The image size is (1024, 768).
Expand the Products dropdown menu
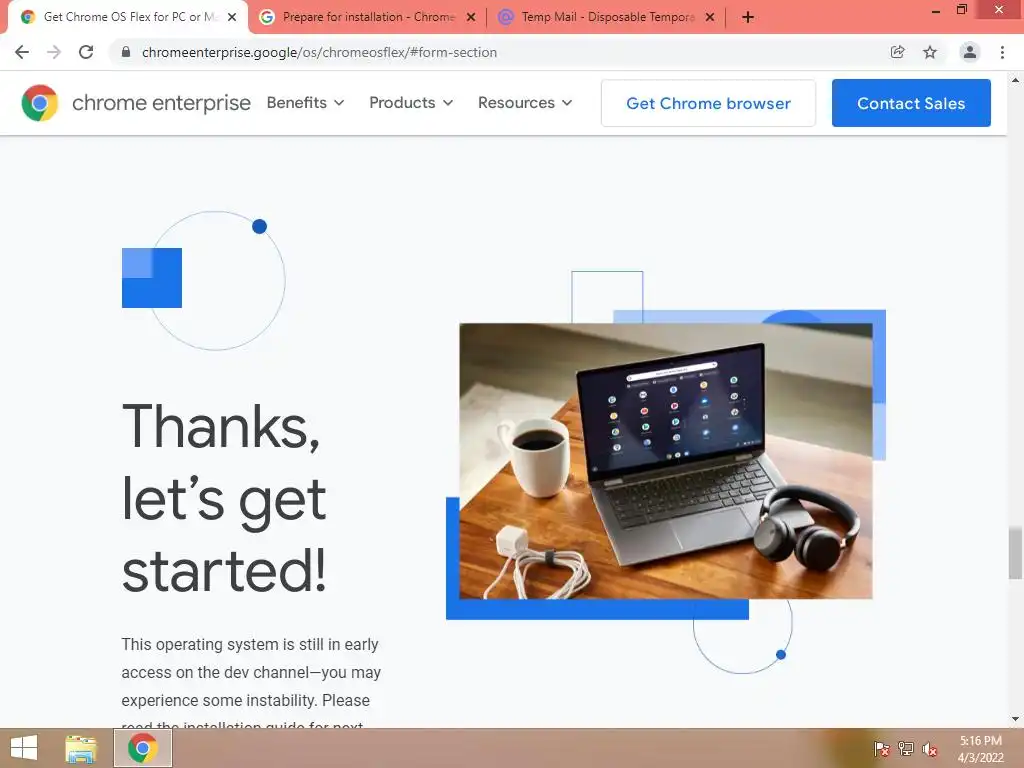411,103
